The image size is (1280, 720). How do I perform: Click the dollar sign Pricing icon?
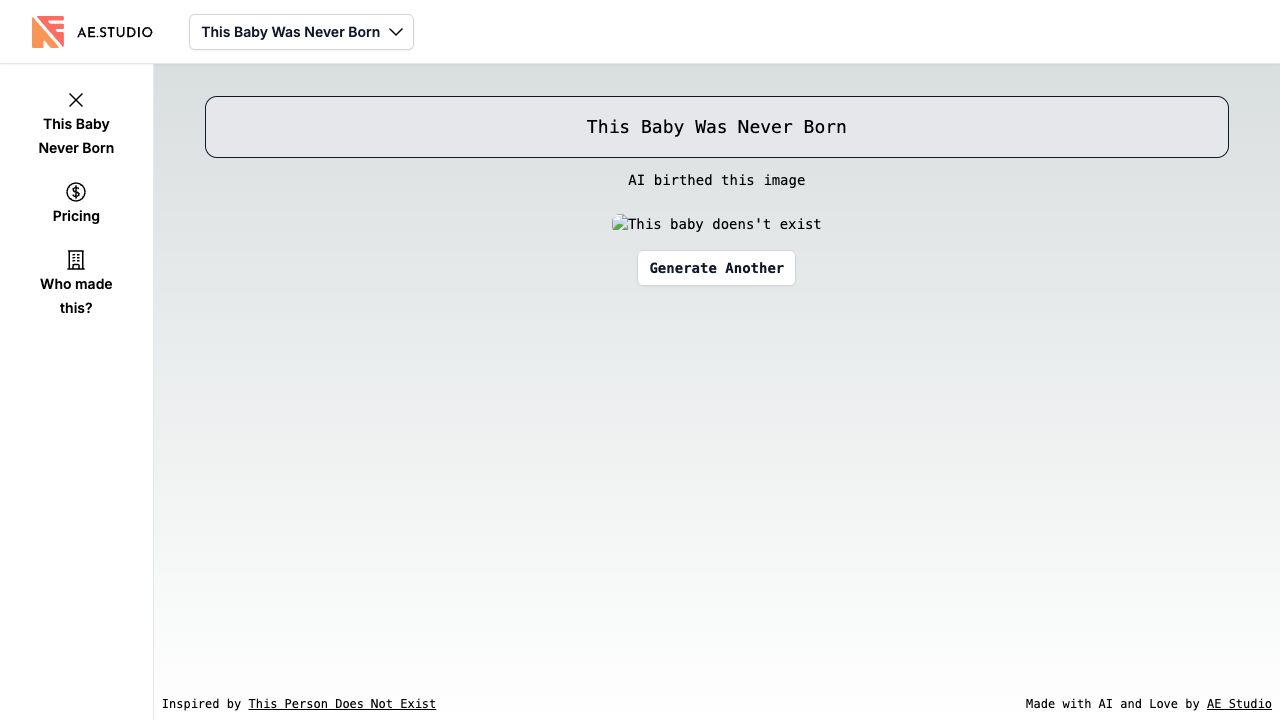click(76, 192)
